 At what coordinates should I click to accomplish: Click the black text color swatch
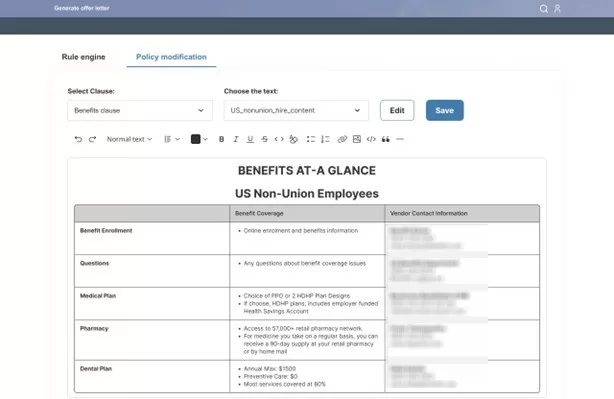click(195, 139)
